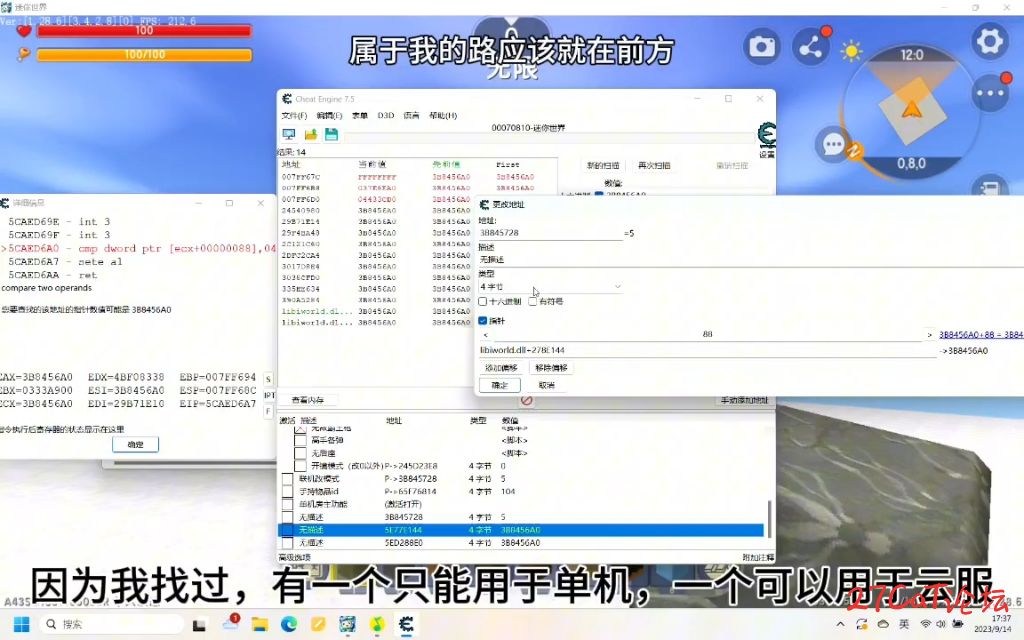The image size is (1024, 640).
Task: Click Cheat Engine icon in the taskbar
Action: click(406, 624)
